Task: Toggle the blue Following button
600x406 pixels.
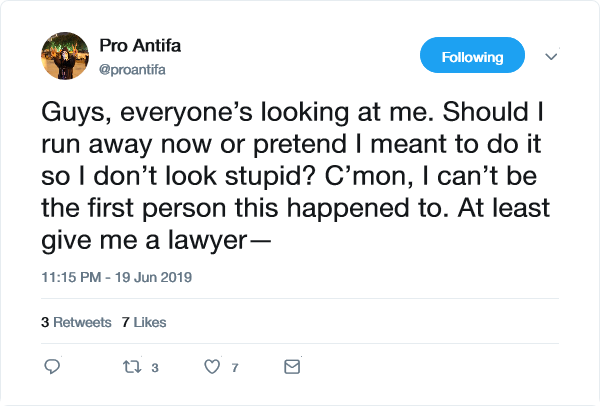Action: tap(472, 56)
